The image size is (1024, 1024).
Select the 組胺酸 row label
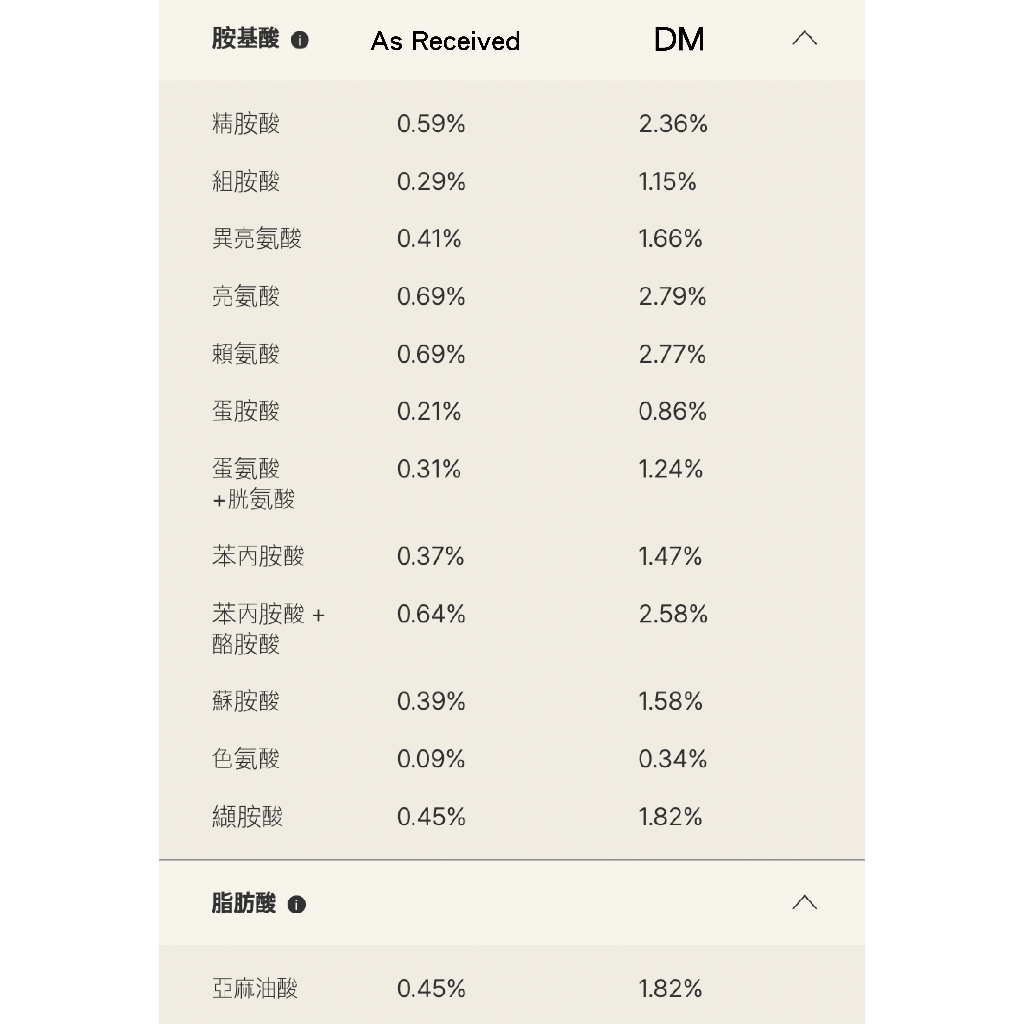(x=246, y=182)
